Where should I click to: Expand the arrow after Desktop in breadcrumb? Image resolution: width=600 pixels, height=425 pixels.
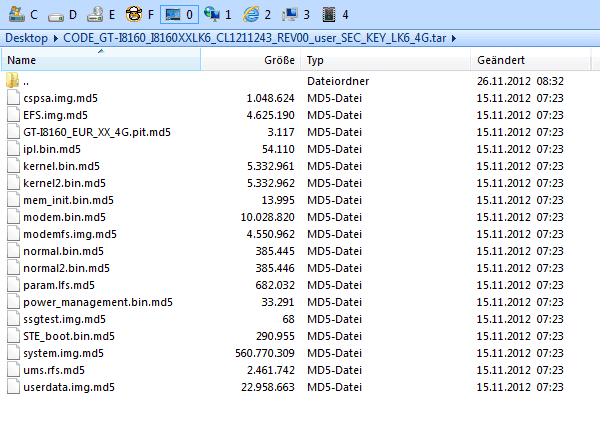(x=55, y=38)
